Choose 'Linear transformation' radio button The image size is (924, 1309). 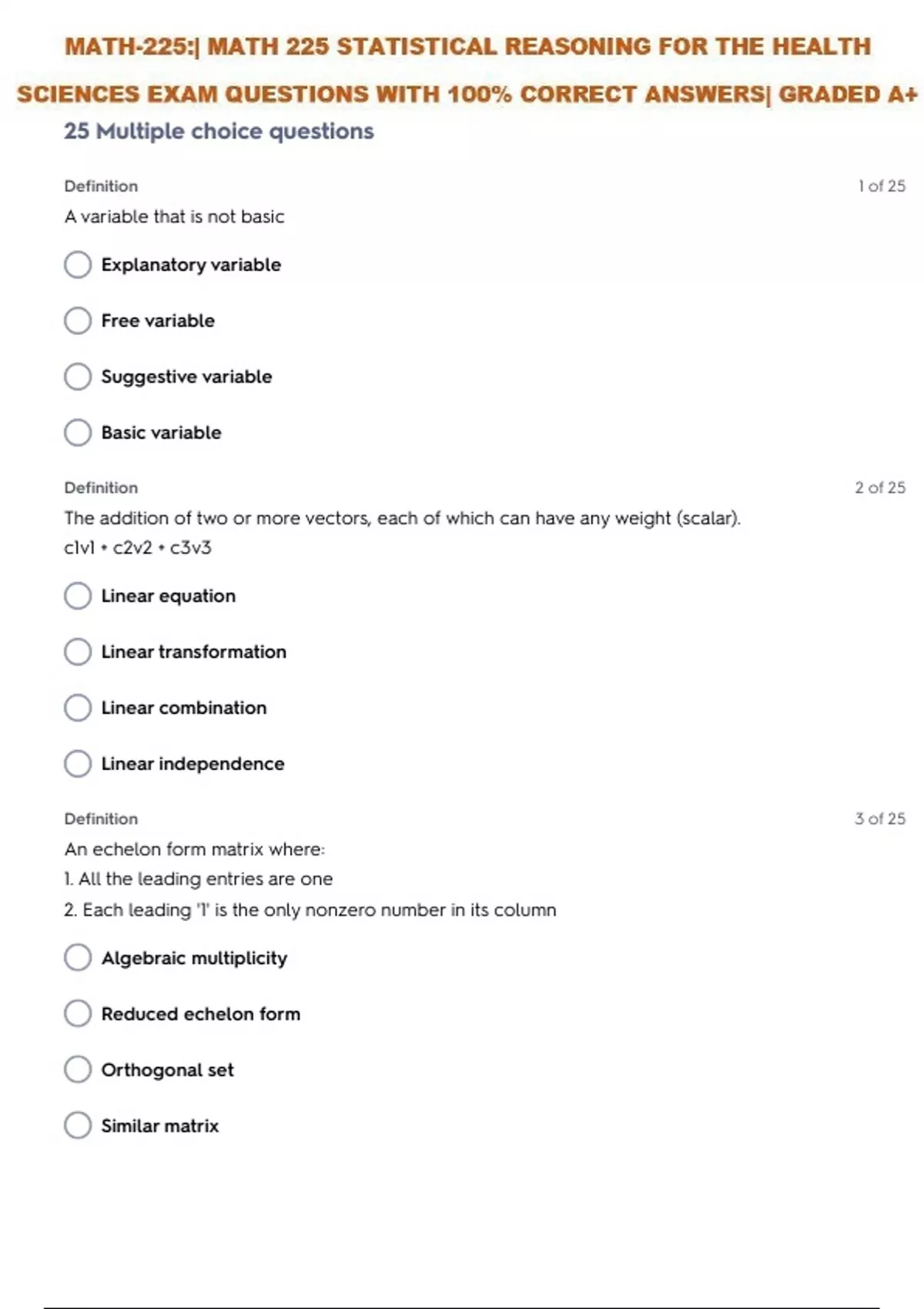click(78, 652)
